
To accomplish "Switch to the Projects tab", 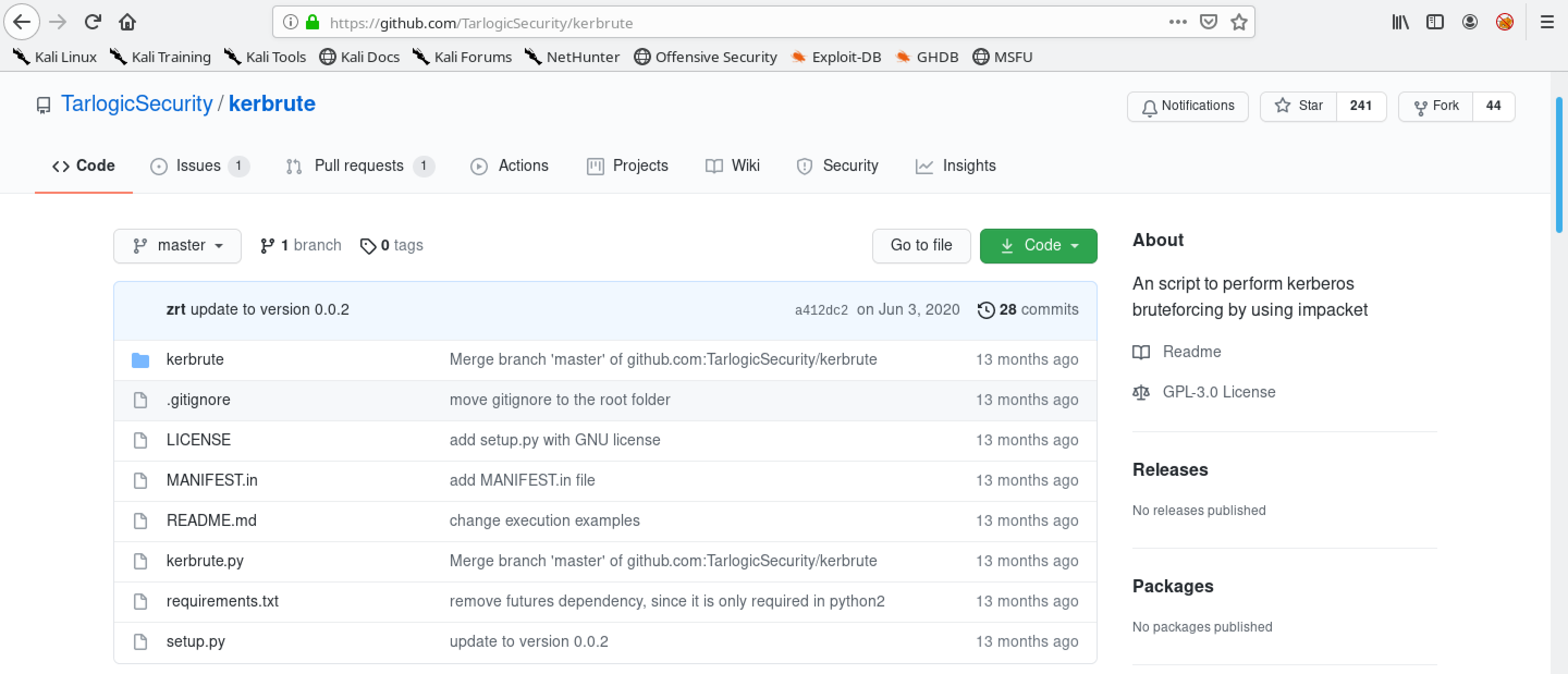I will [x=628, y=166].
